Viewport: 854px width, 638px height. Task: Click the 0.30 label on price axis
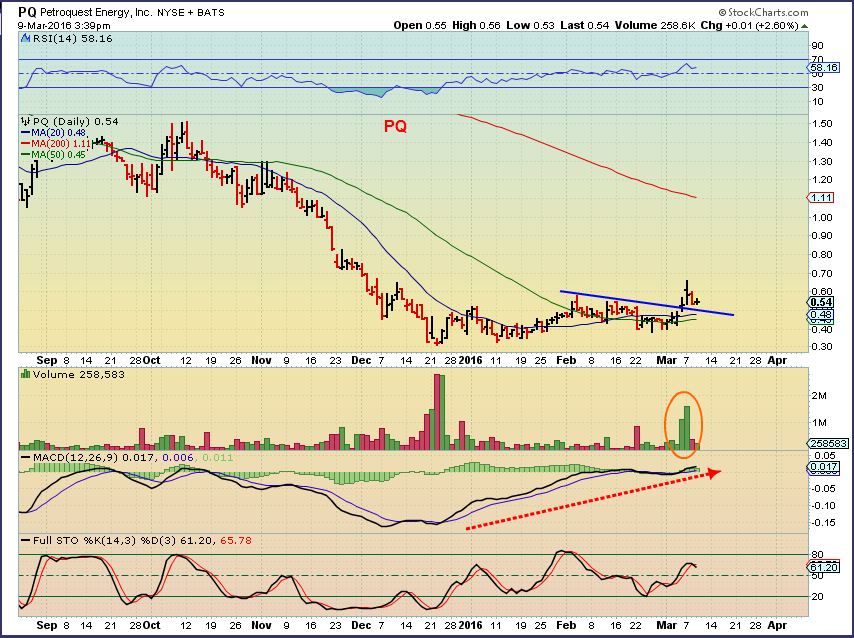pyautogui.click(x=821, y=347)
